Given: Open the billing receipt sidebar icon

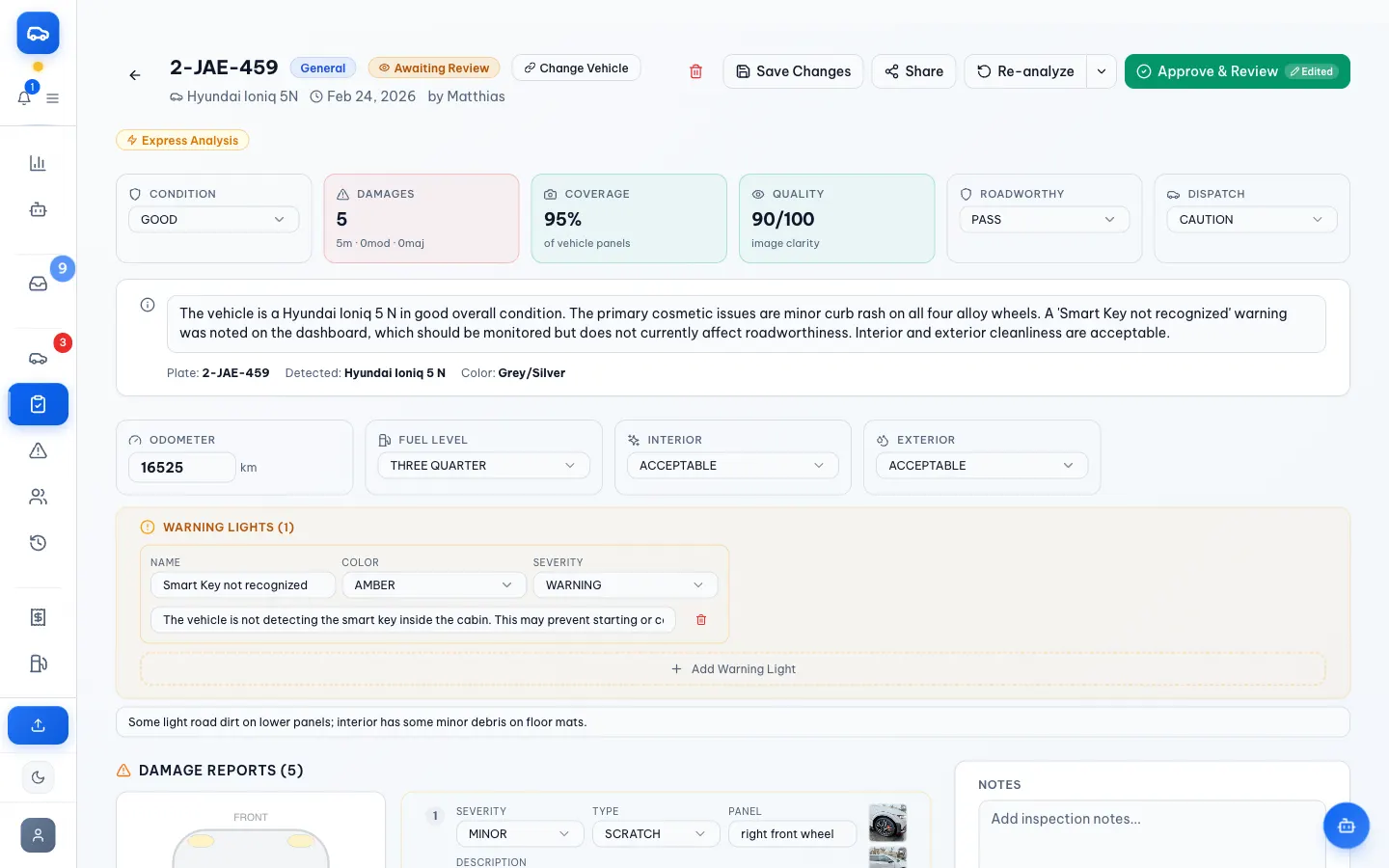Looking at the screenshot, I should click(x=38, y=617).
